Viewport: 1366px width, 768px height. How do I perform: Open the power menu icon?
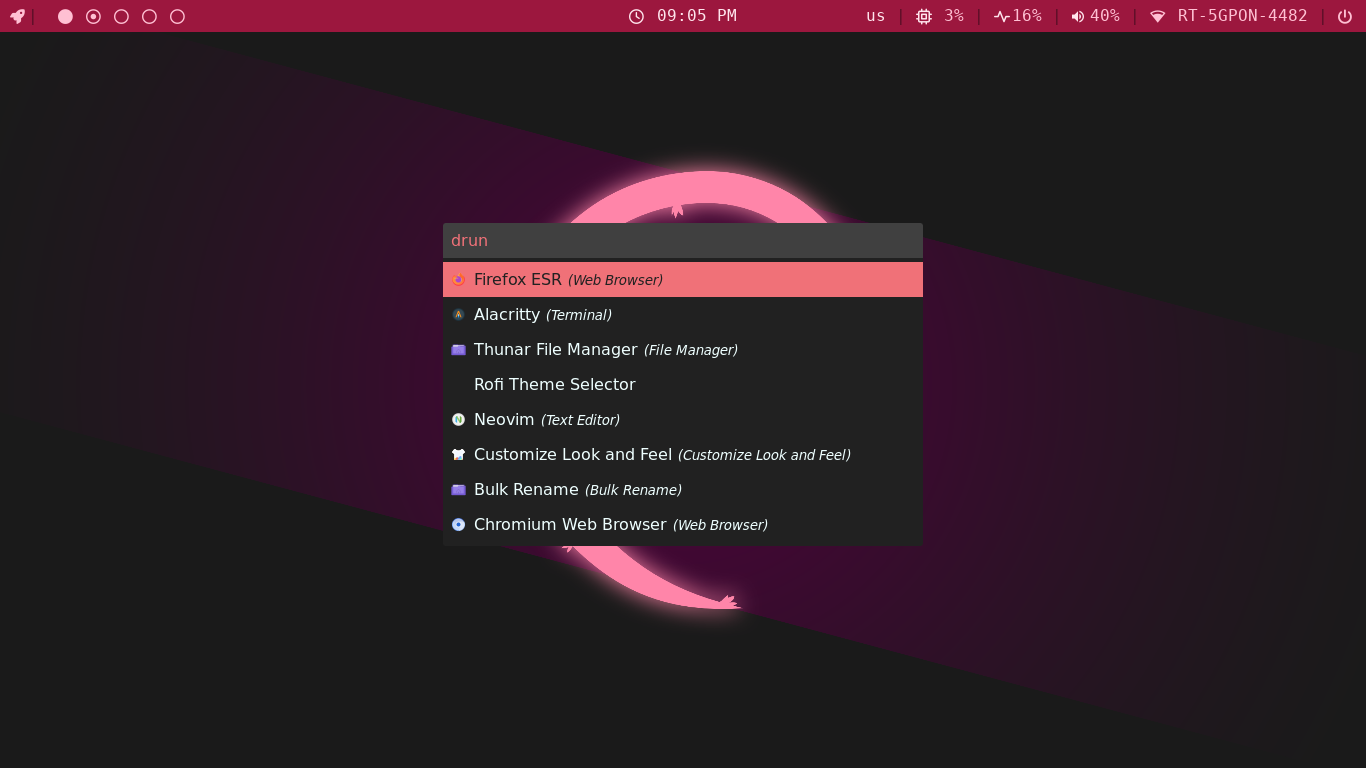click(1345, 16)
